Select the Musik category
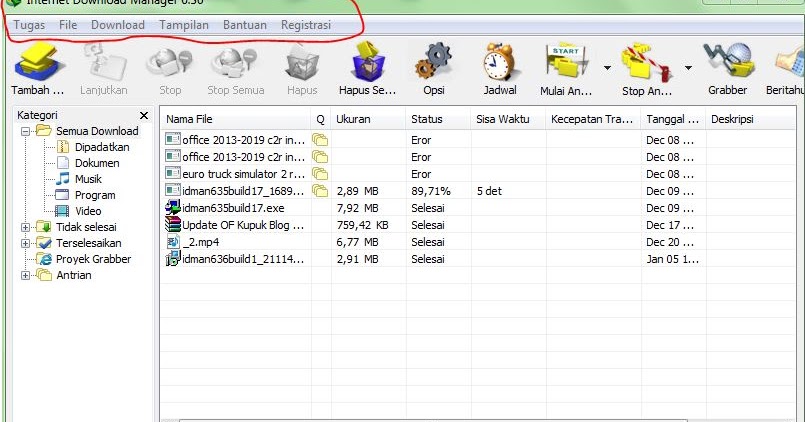Viewport: 805px width, 422px height. click(88, 179)
